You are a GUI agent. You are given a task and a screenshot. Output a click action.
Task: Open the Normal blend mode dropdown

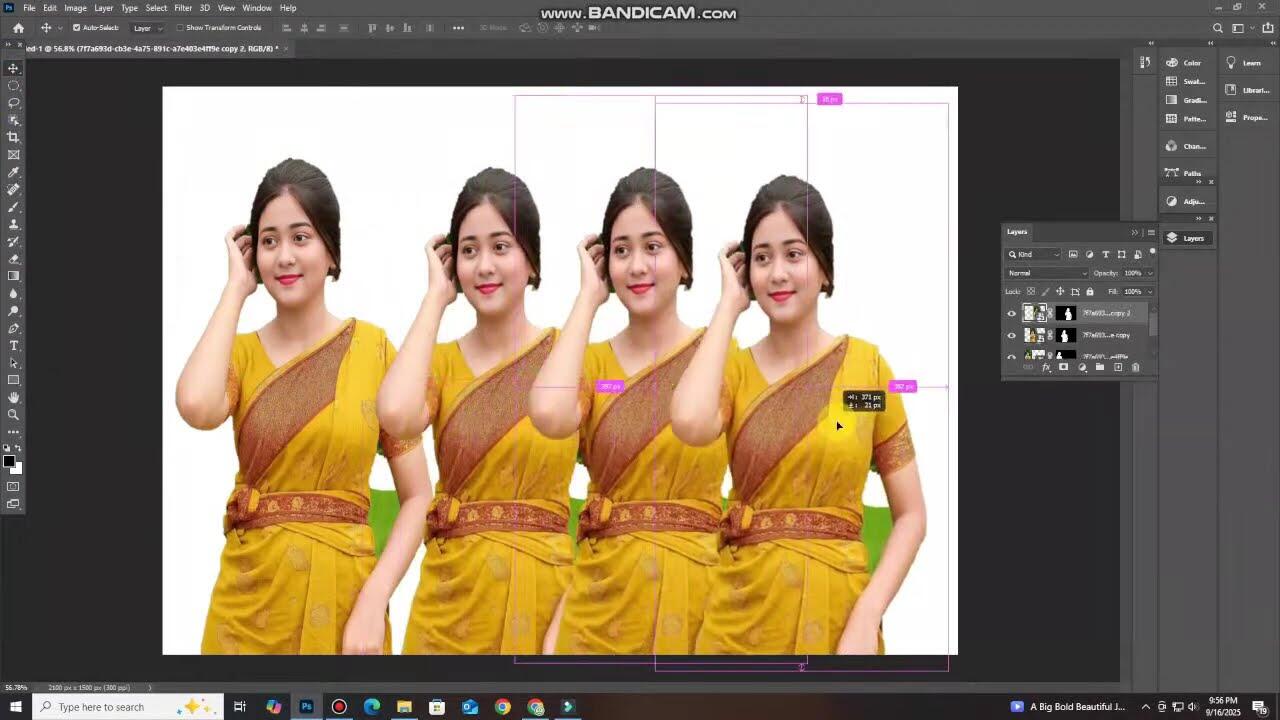tap(1047, 273)
